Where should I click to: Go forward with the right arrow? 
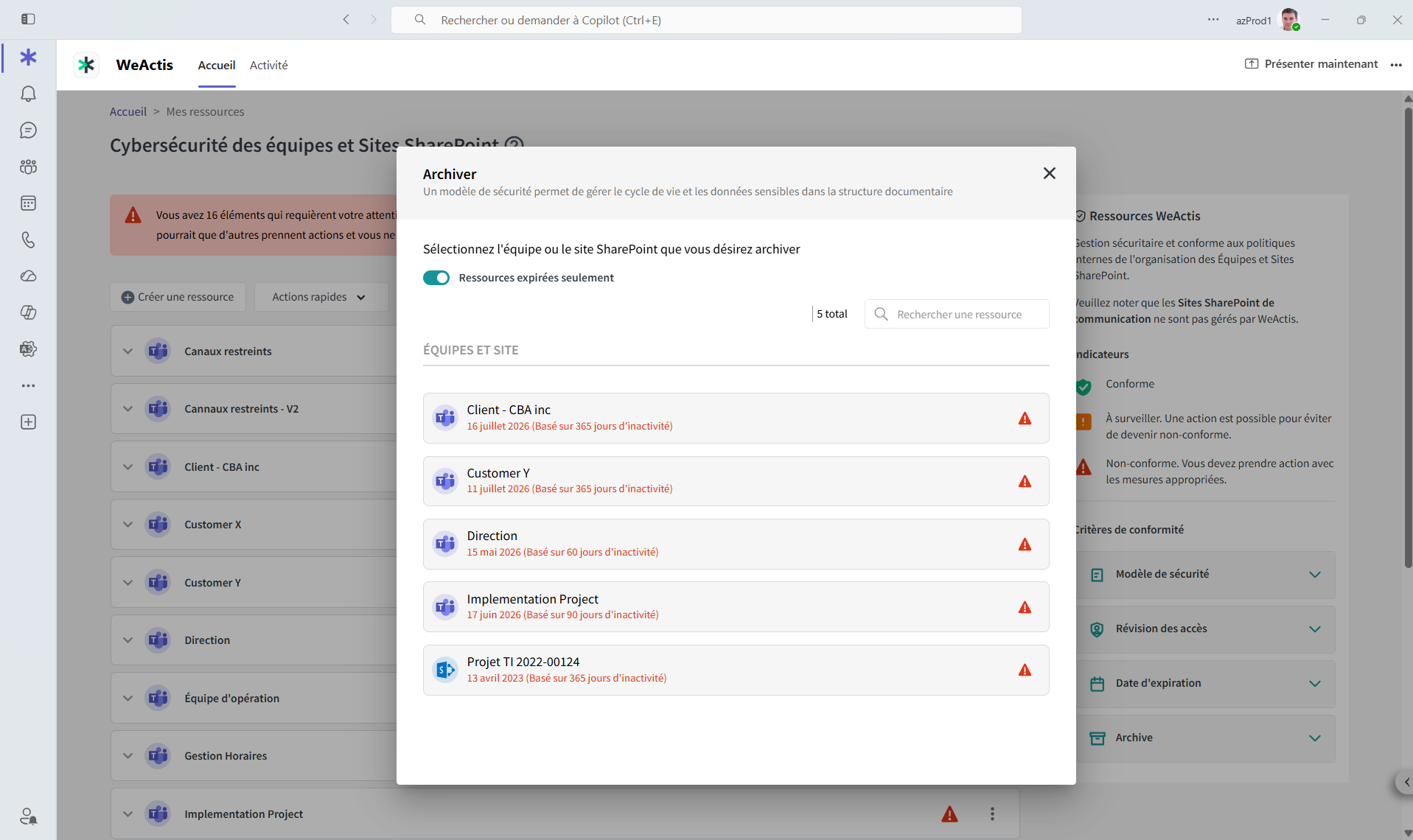tap(373, 20)
